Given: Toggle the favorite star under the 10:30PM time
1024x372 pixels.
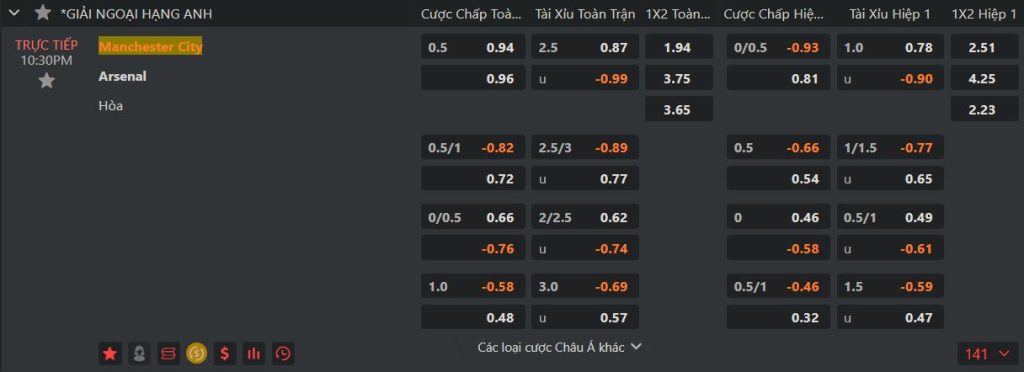Looking at the screenshot, I should coord(46,81).
